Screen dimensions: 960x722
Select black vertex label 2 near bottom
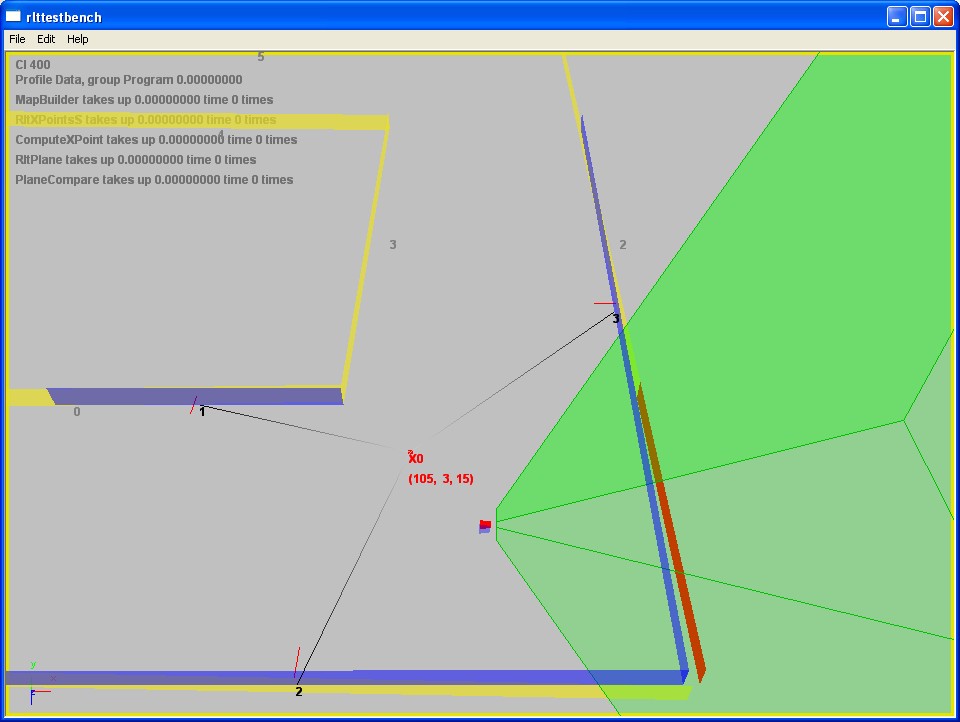pos(298,691)
